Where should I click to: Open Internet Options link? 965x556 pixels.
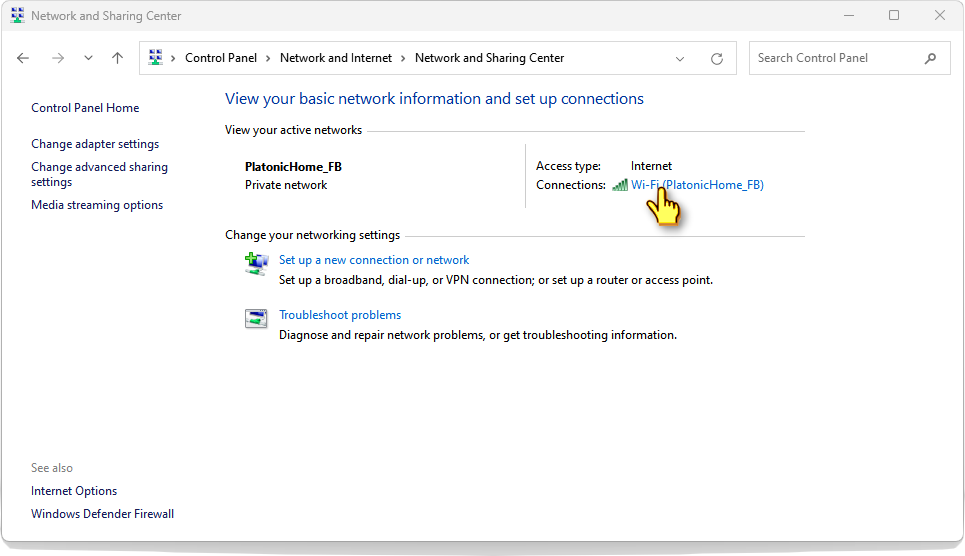(74, 491)
